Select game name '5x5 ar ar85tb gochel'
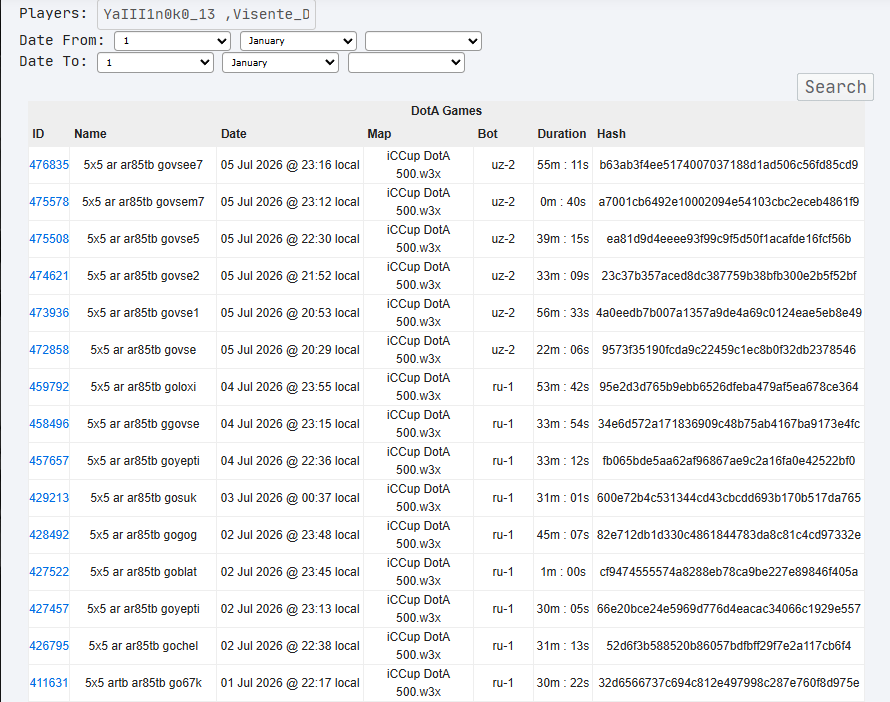This screenshot has height=702, width=890. coord(143,646)
